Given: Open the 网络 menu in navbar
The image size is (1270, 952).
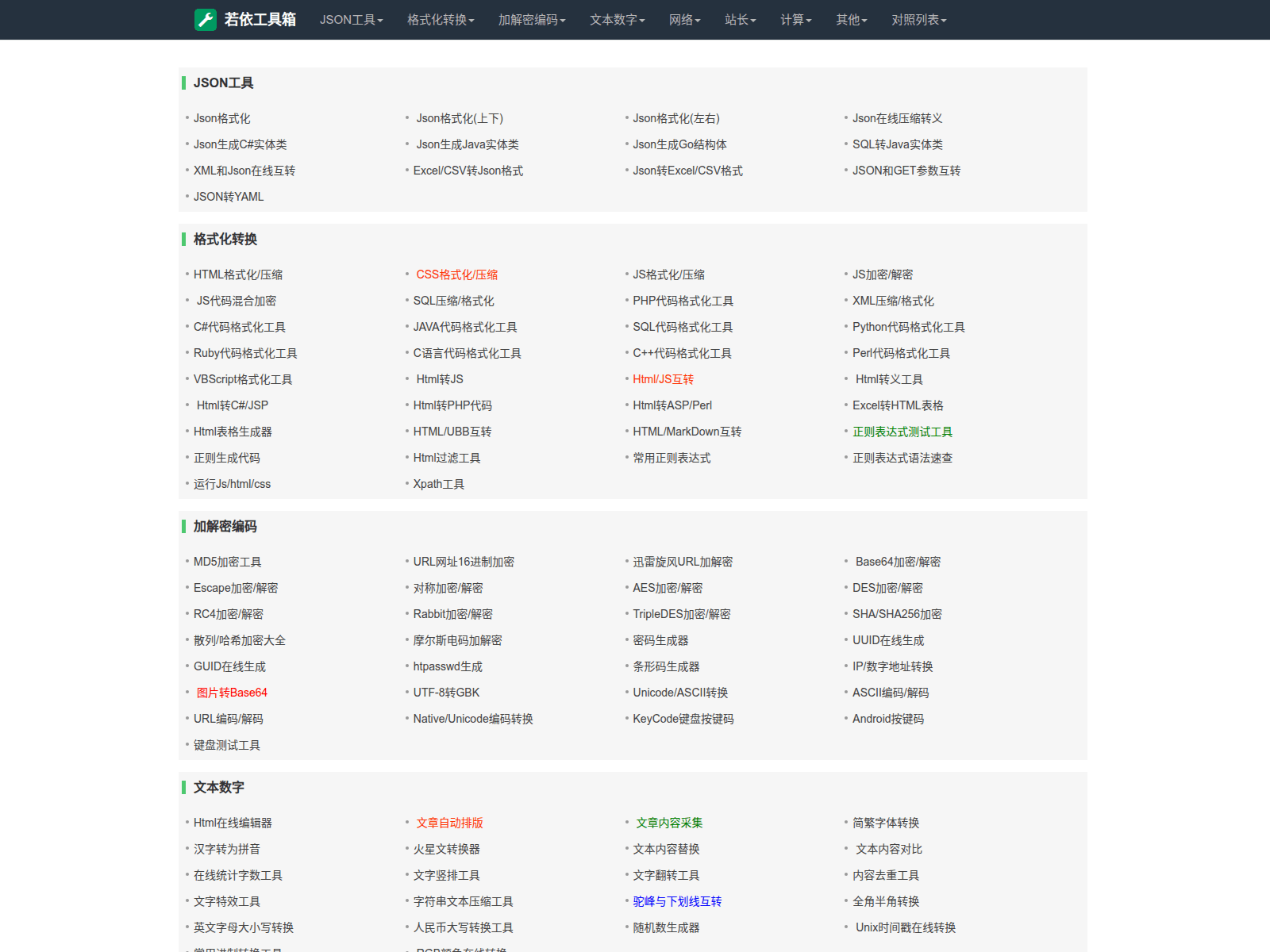Looking at the screenshot, I should [684, 20].
